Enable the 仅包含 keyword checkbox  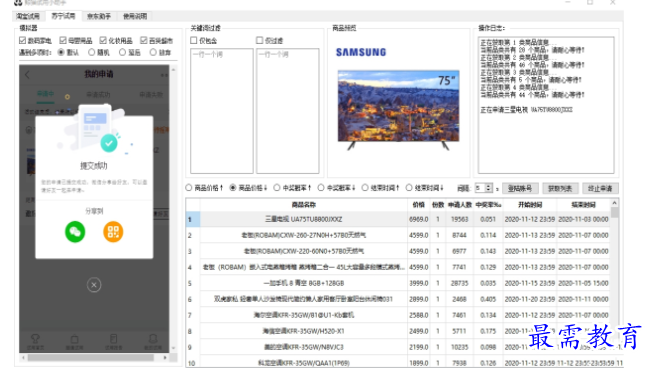point(194,40)
